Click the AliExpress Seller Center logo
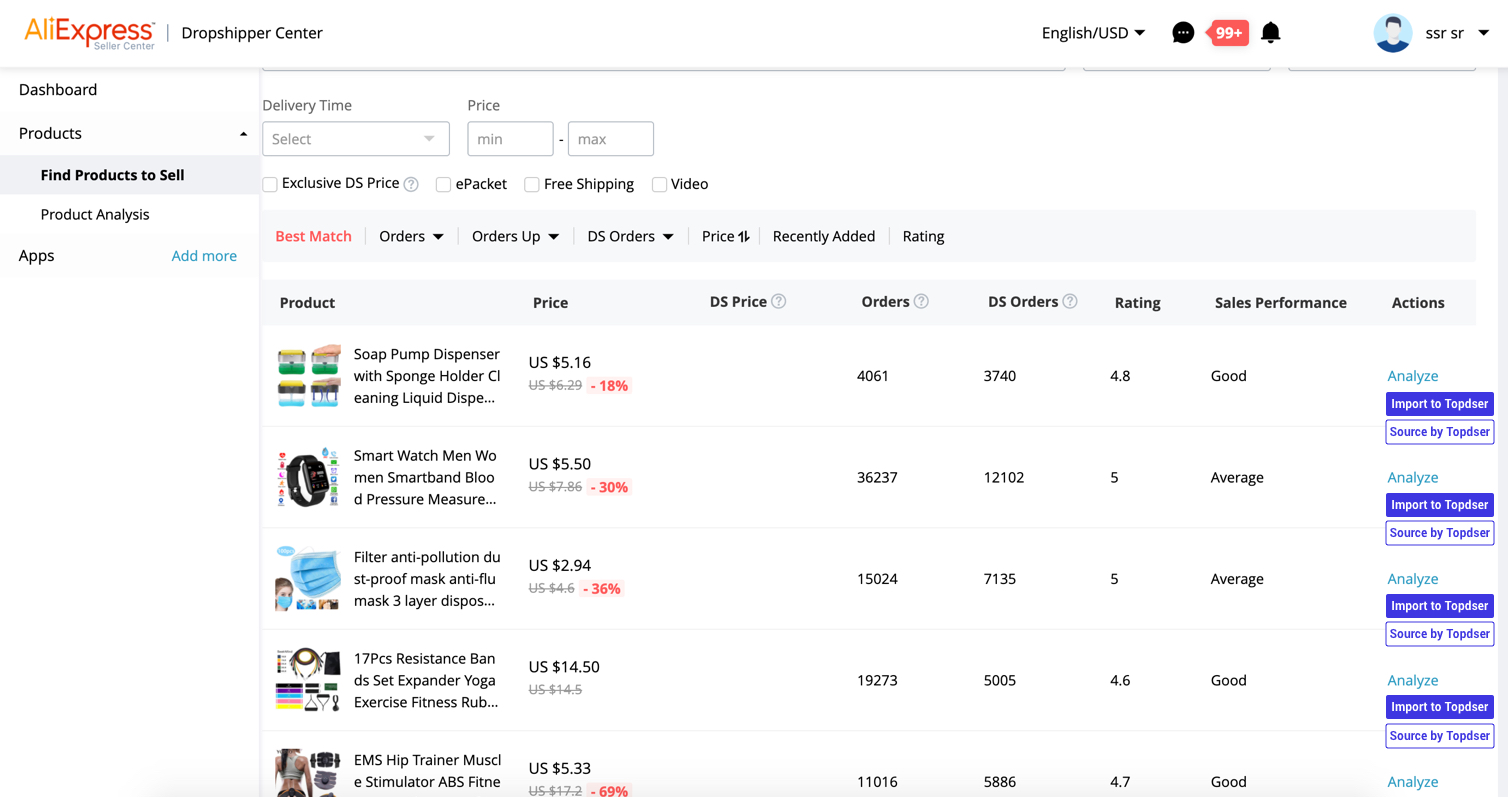This screenshot has width=1508, height=797. pos(89,33)
